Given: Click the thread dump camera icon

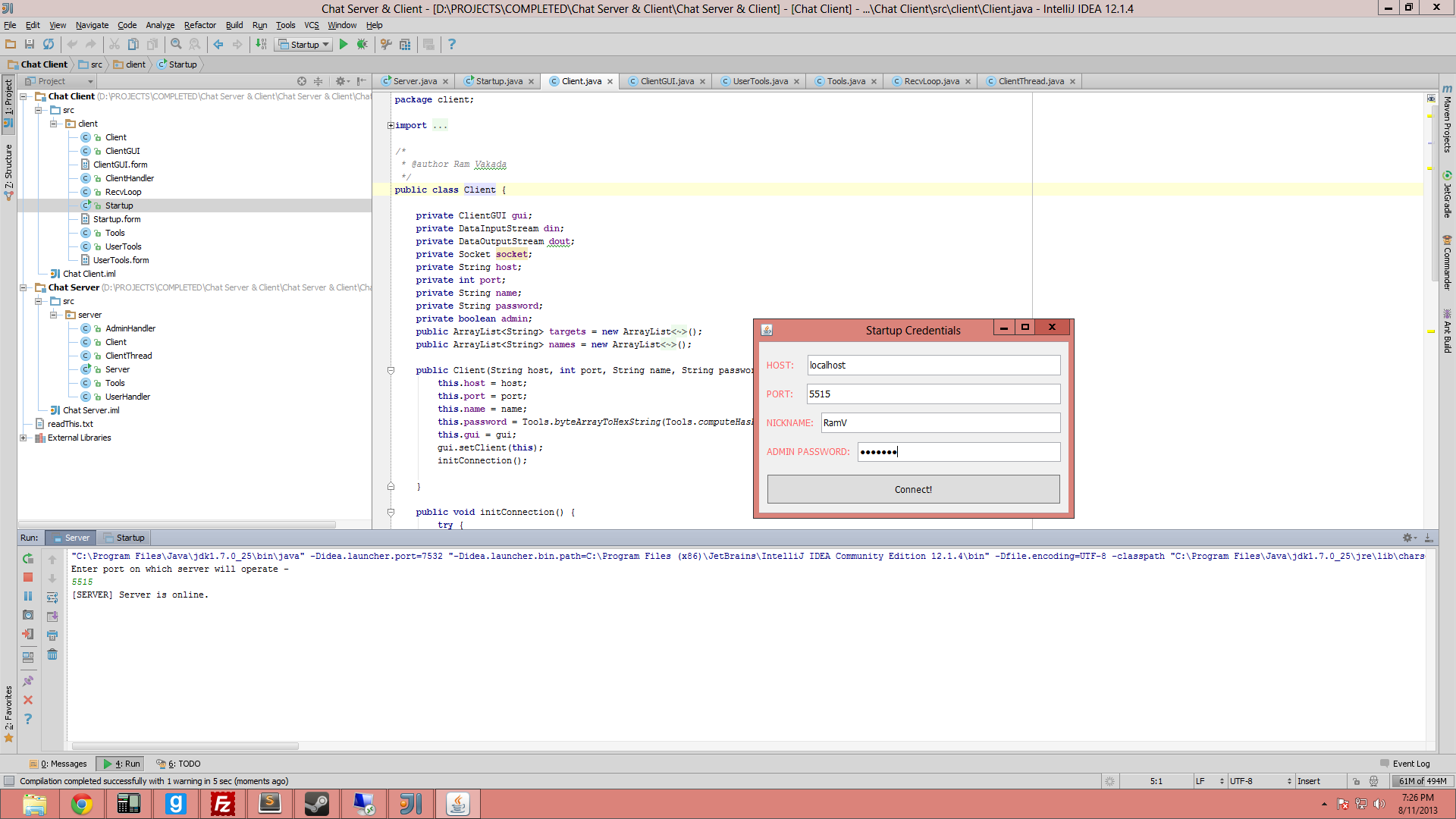Looking at the screenshot, I should pos(28,615).
